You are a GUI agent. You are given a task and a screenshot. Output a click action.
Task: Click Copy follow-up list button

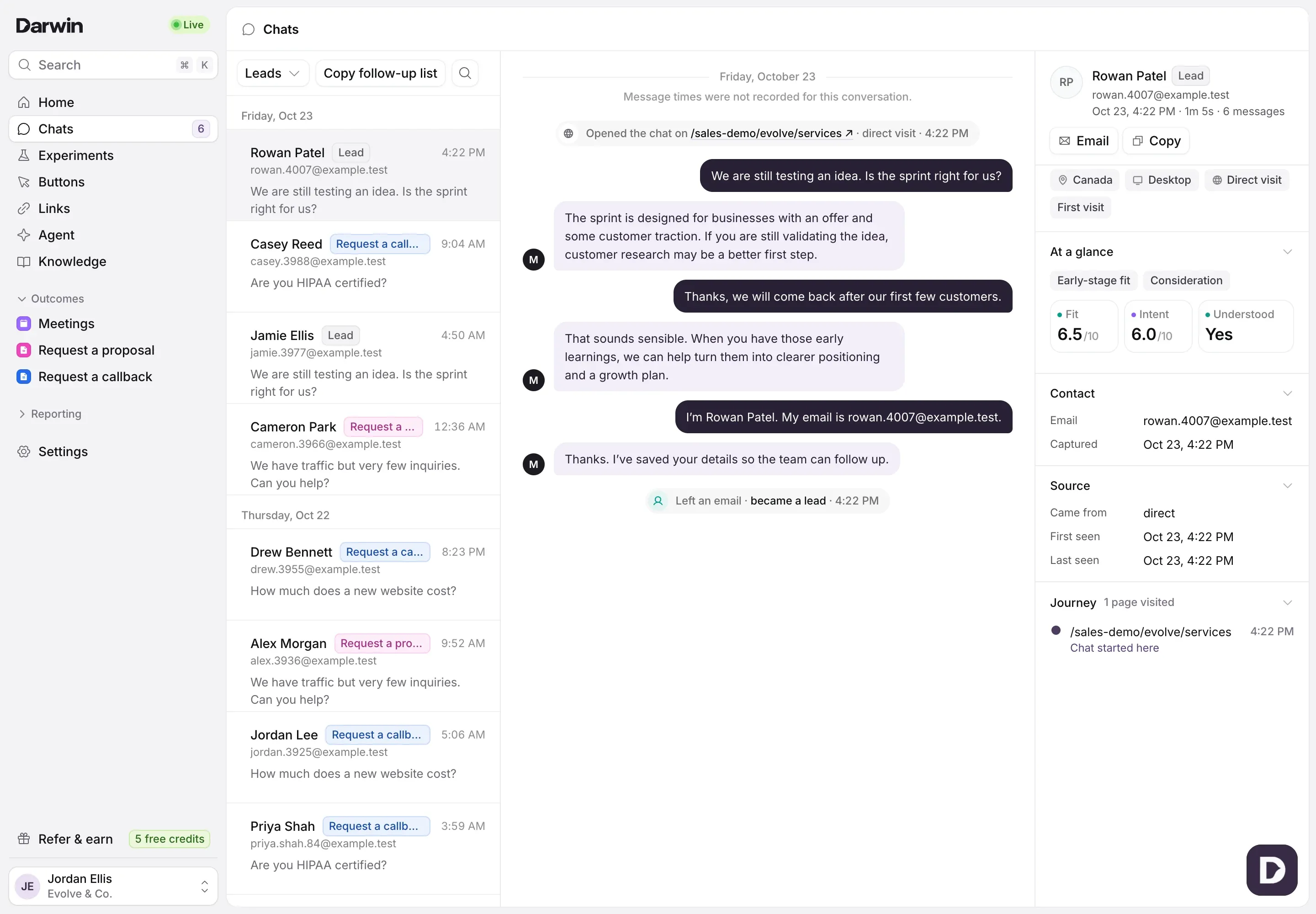tap(380, 73)
